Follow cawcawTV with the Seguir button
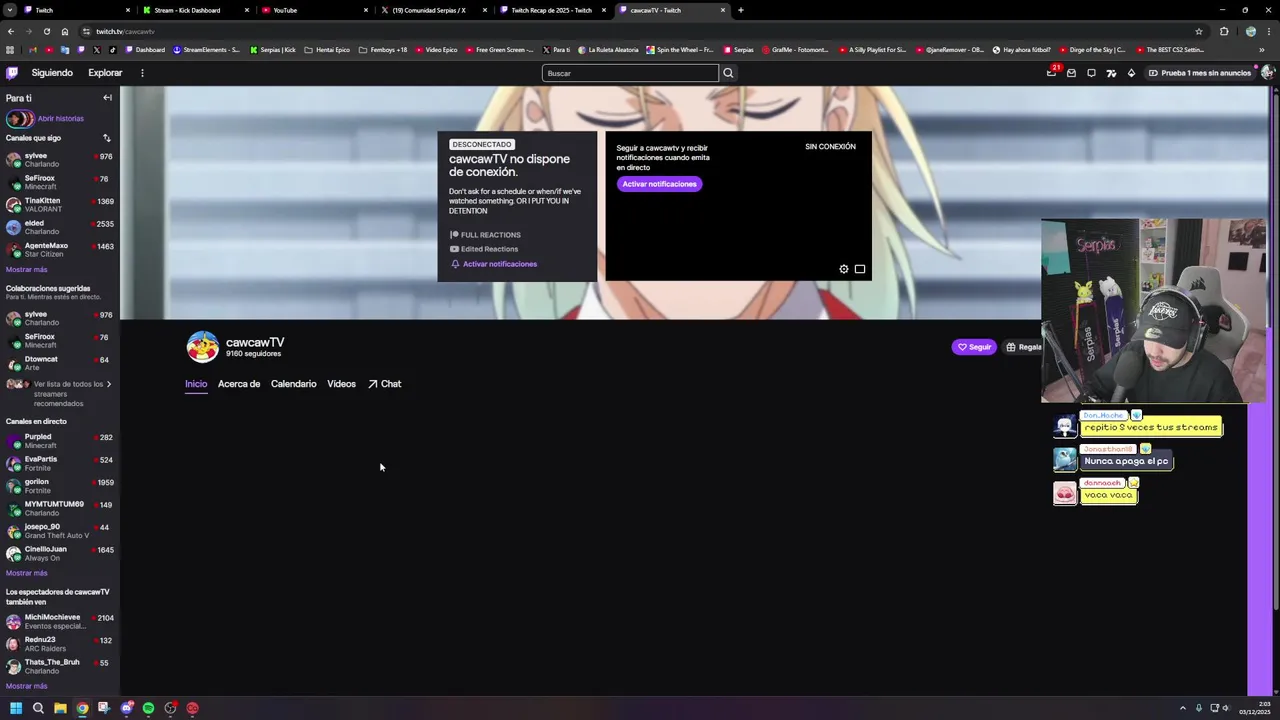 point(974,347)
